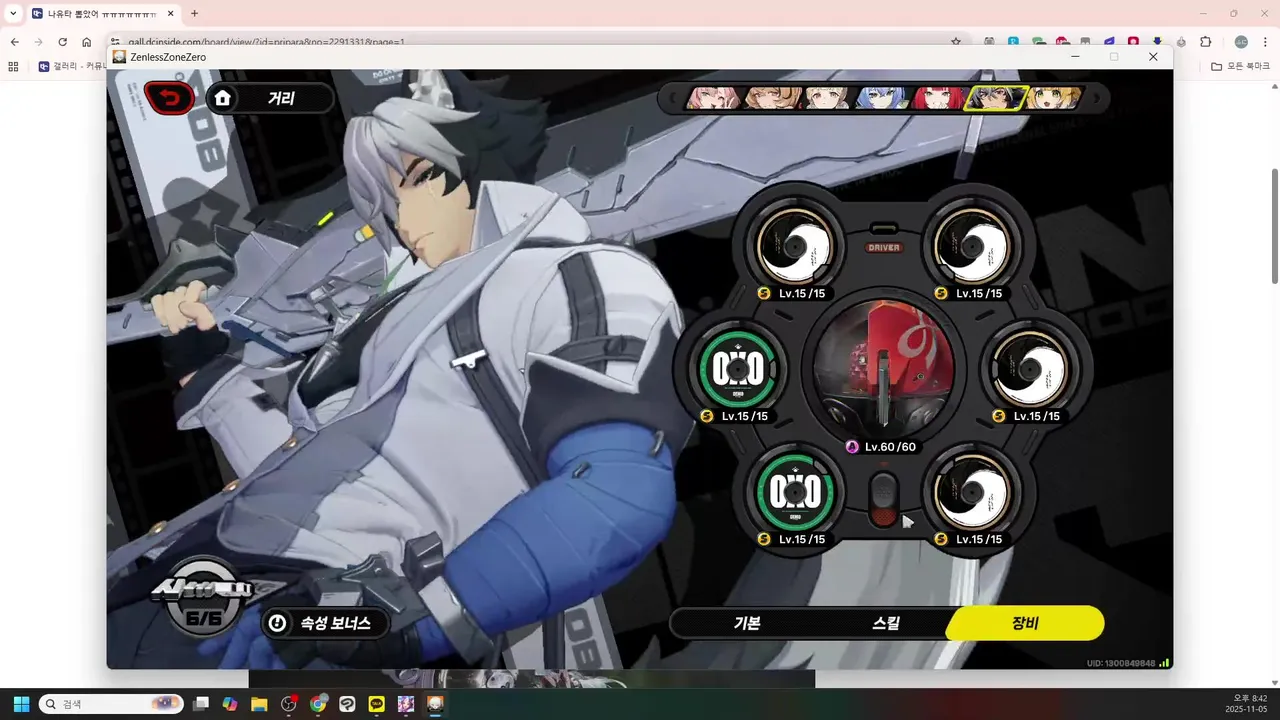Open the Chrome apps grid icon
Viewport: 1280px width, 720px height.
click(13, 67)
